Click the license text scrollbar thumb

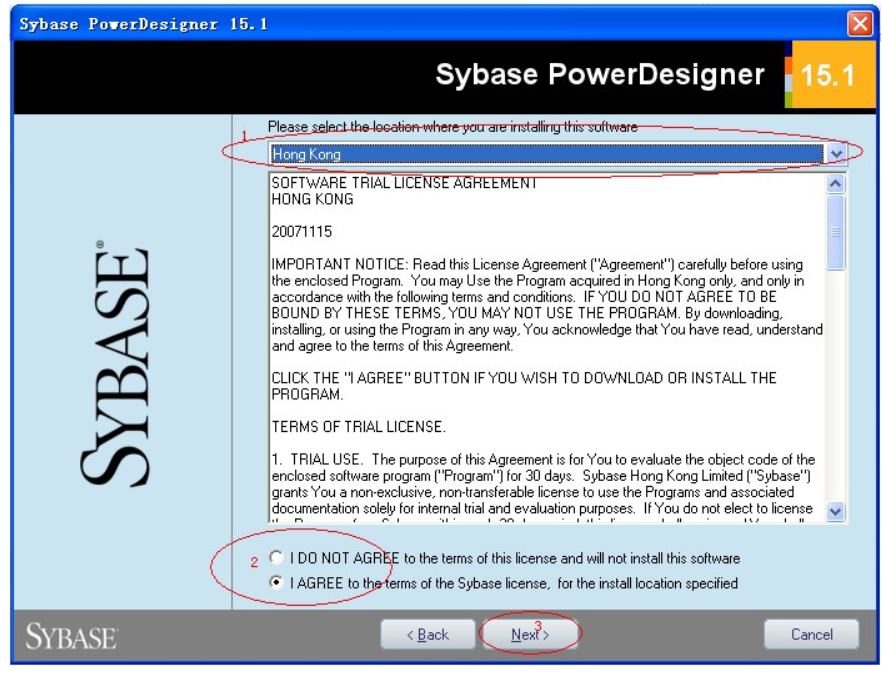[x=835, y=232]
